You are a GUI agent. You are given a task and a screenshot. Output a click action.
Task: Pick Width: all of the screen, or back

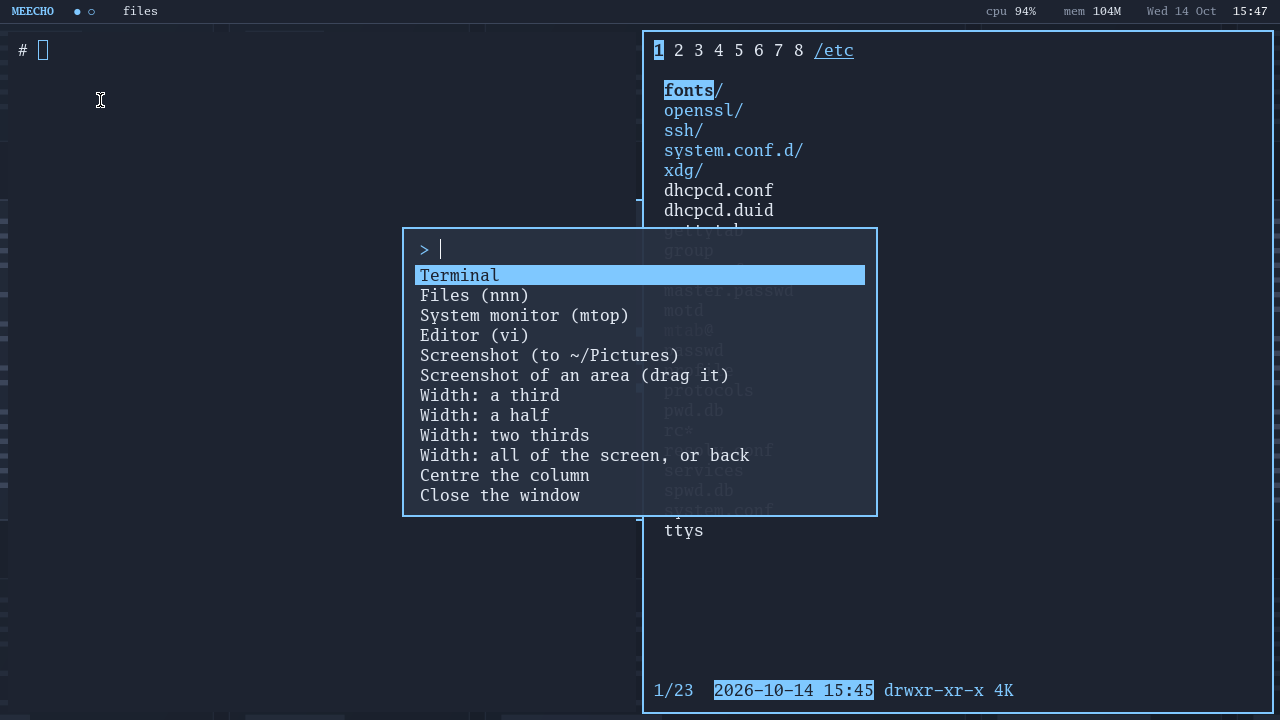click(640, 456)
